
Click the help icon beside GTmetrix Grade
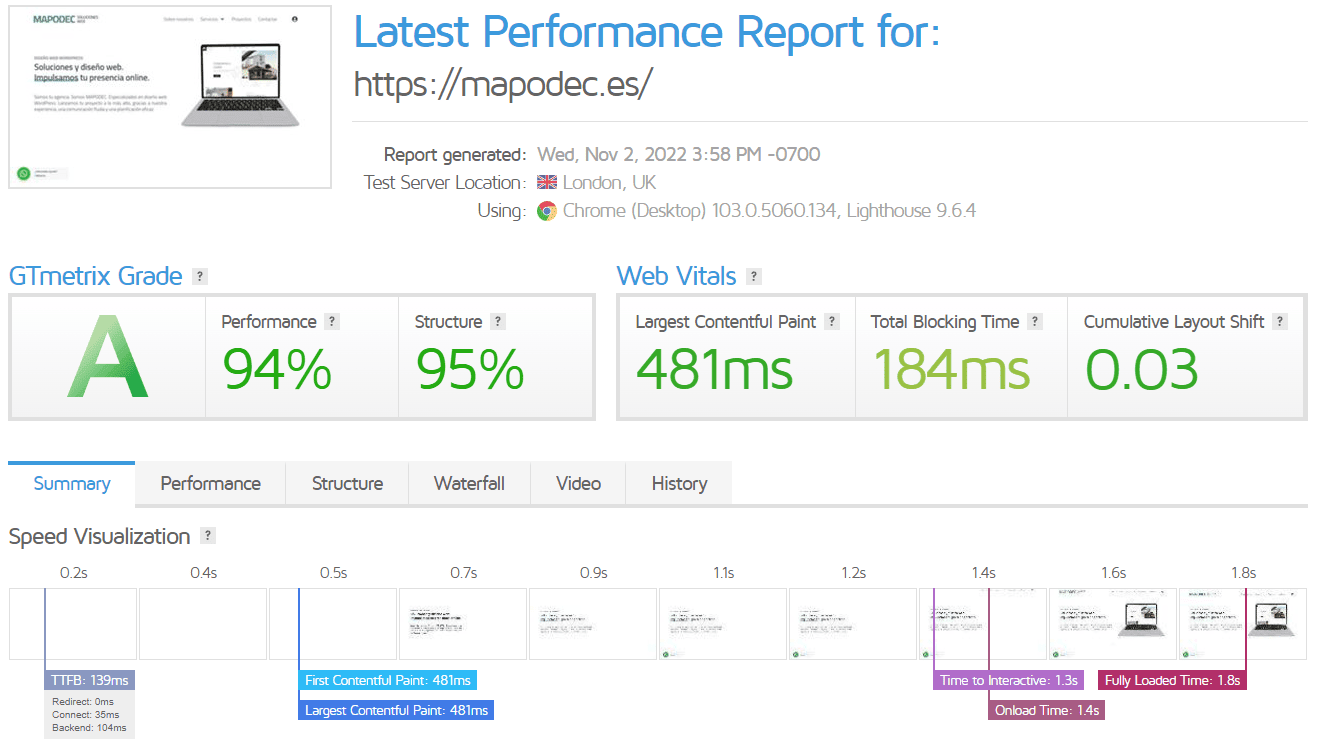tap(200, 277)
